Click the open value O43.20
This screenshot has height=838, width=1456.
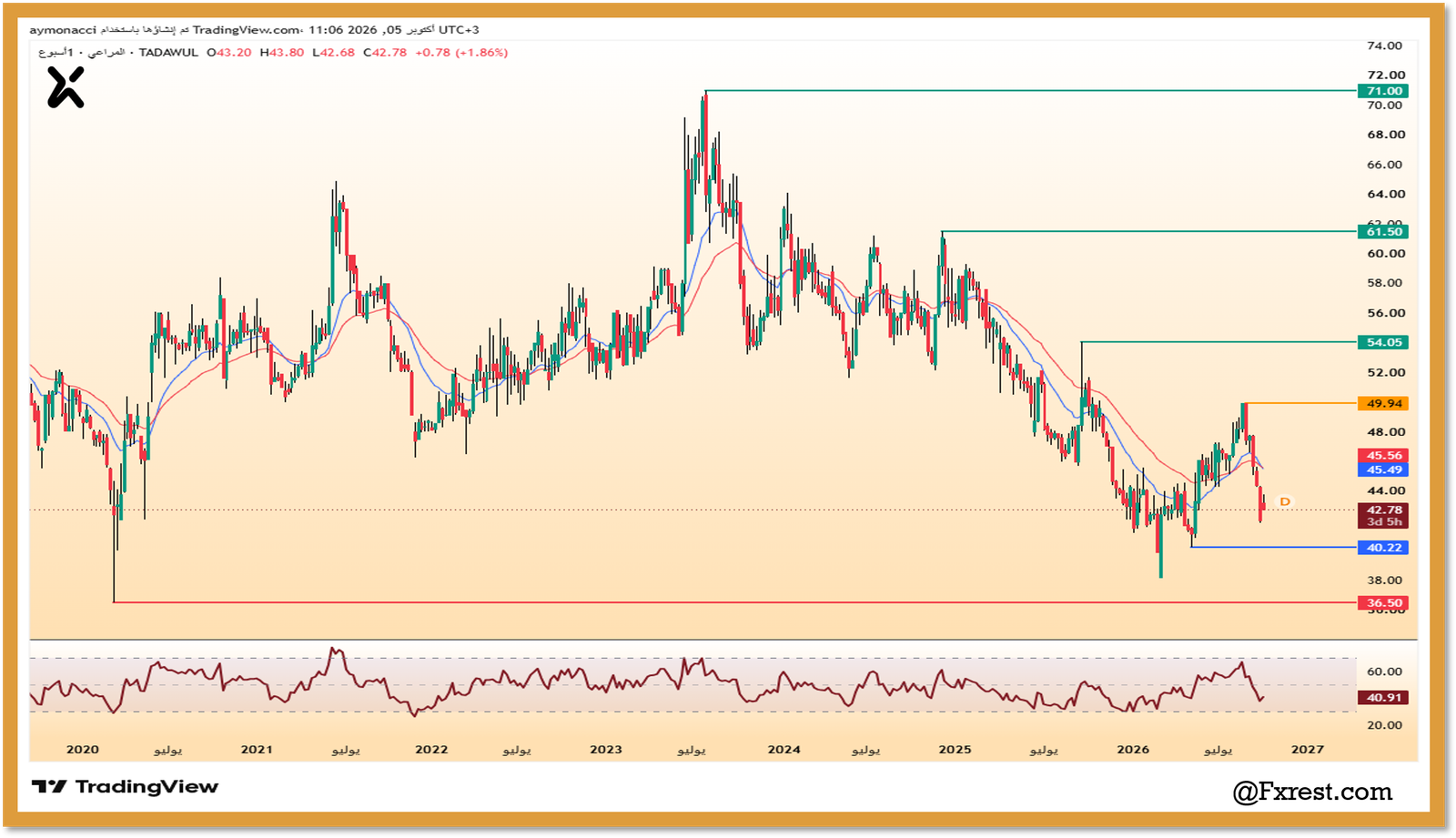tap(229, 53)
